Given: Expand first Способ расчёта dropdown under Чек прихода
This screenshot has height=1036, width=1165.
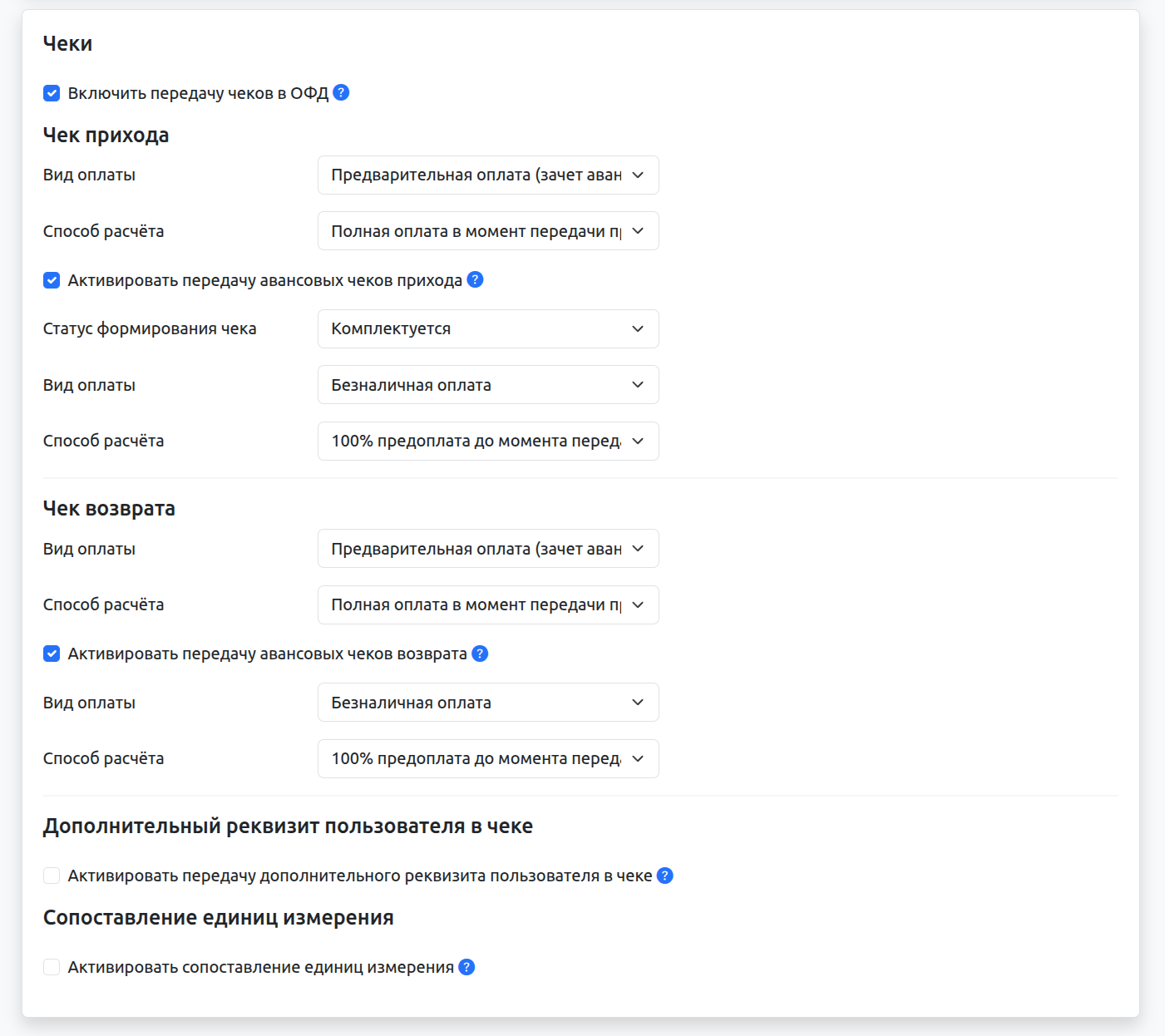Looking at the screenshot, I should click(x=488, y=231).
